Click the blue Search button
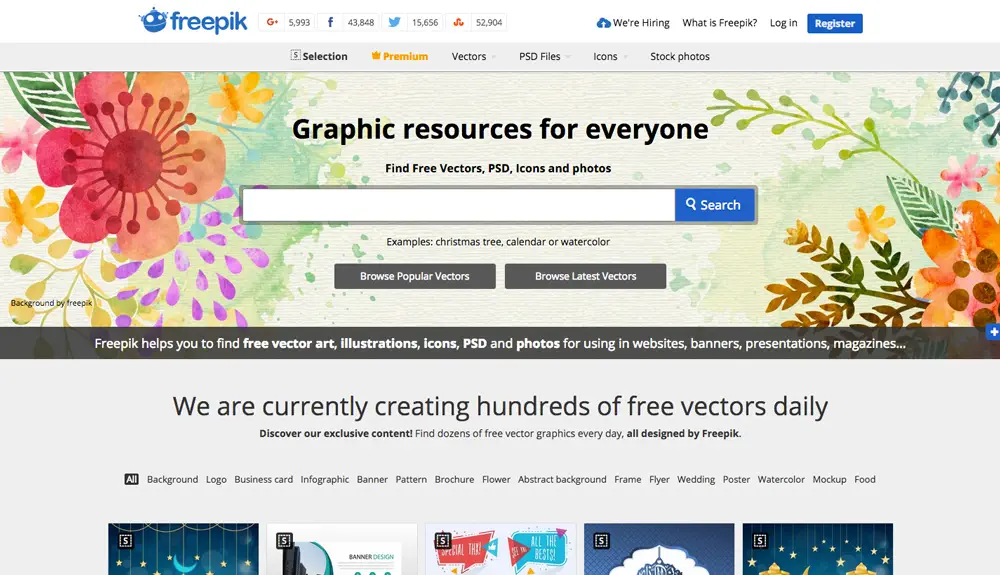 [714, 205]
